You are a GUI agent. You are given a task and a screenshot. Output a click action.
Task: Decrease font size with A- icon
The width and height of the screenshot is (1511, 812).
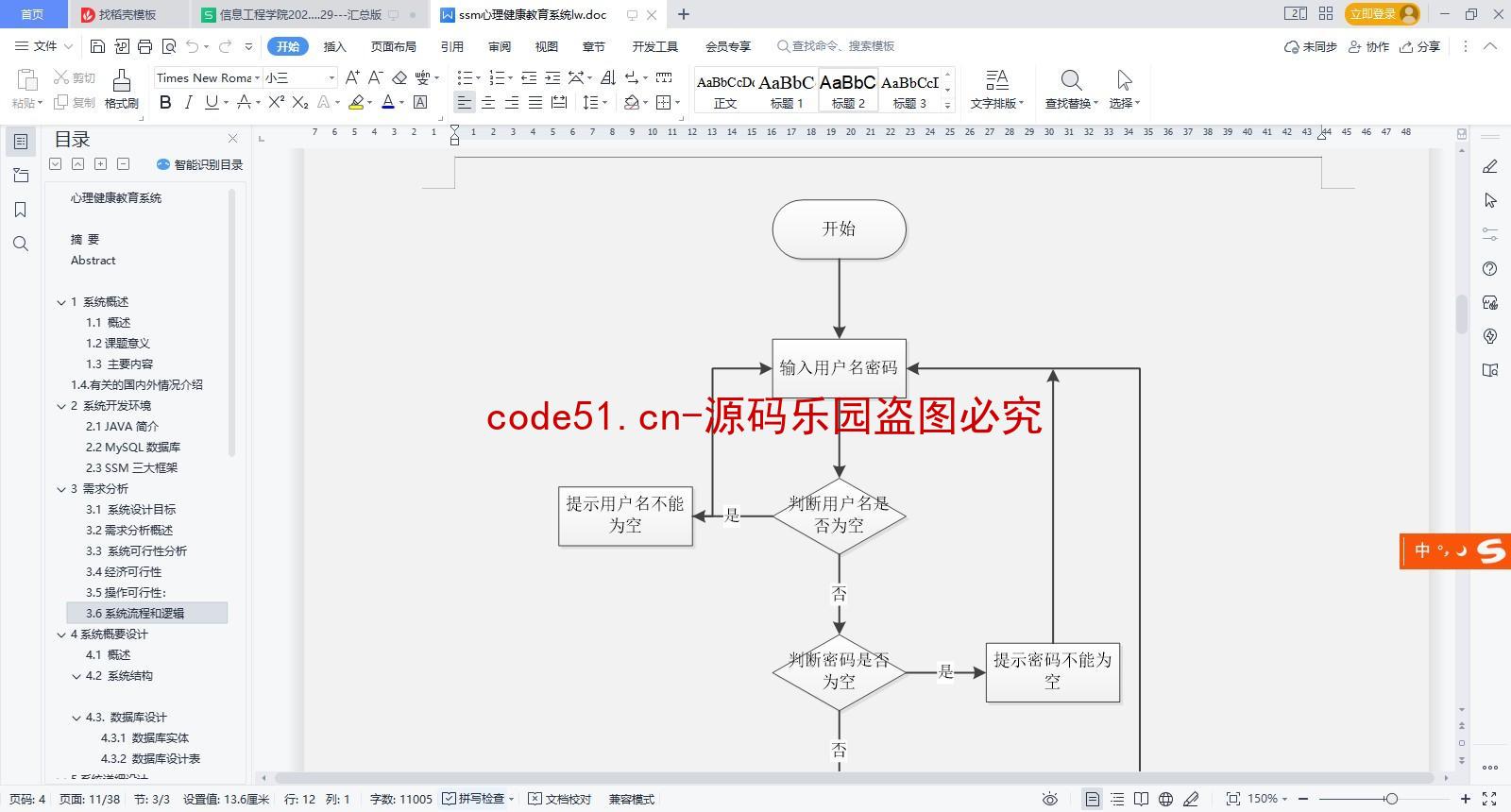375,77
